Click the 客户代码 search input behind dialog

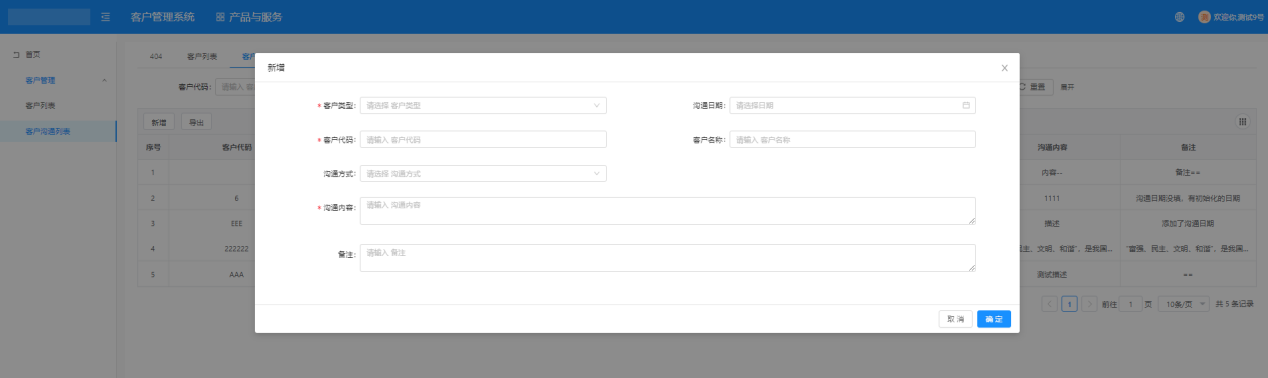[x=235, y=87]
